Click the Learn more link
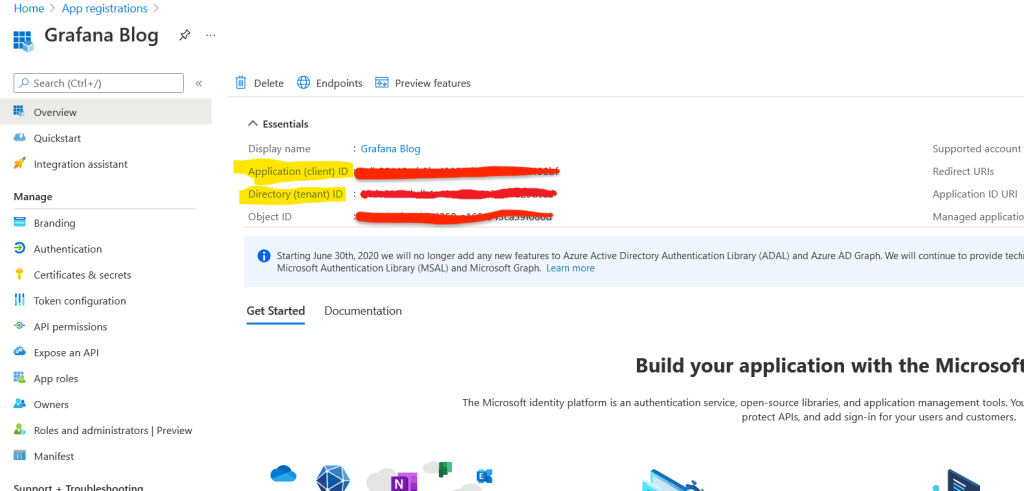The height and width of the screenshot is (491, 1024). point(570,268)
